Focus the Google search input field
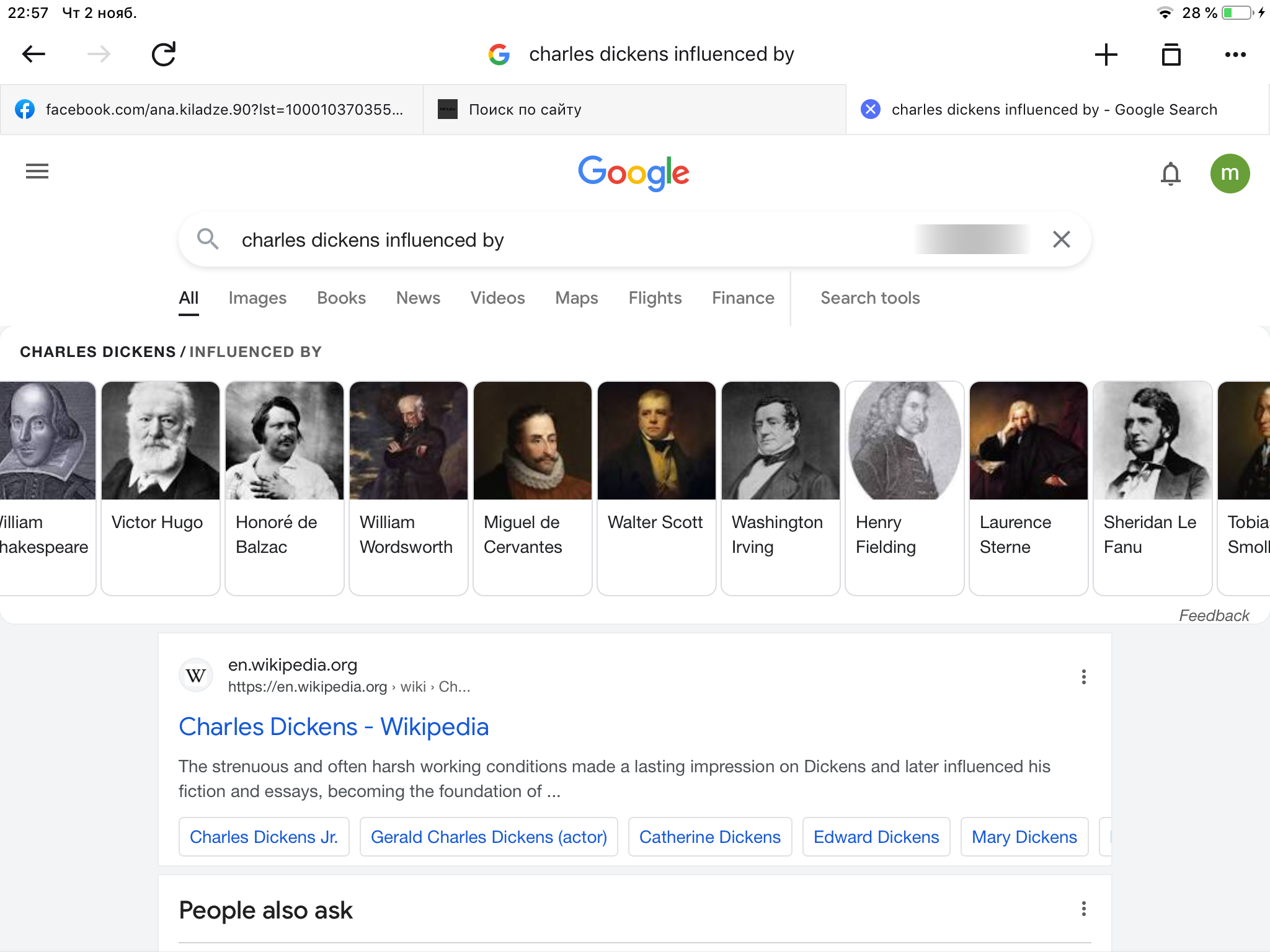 (558, 240)
